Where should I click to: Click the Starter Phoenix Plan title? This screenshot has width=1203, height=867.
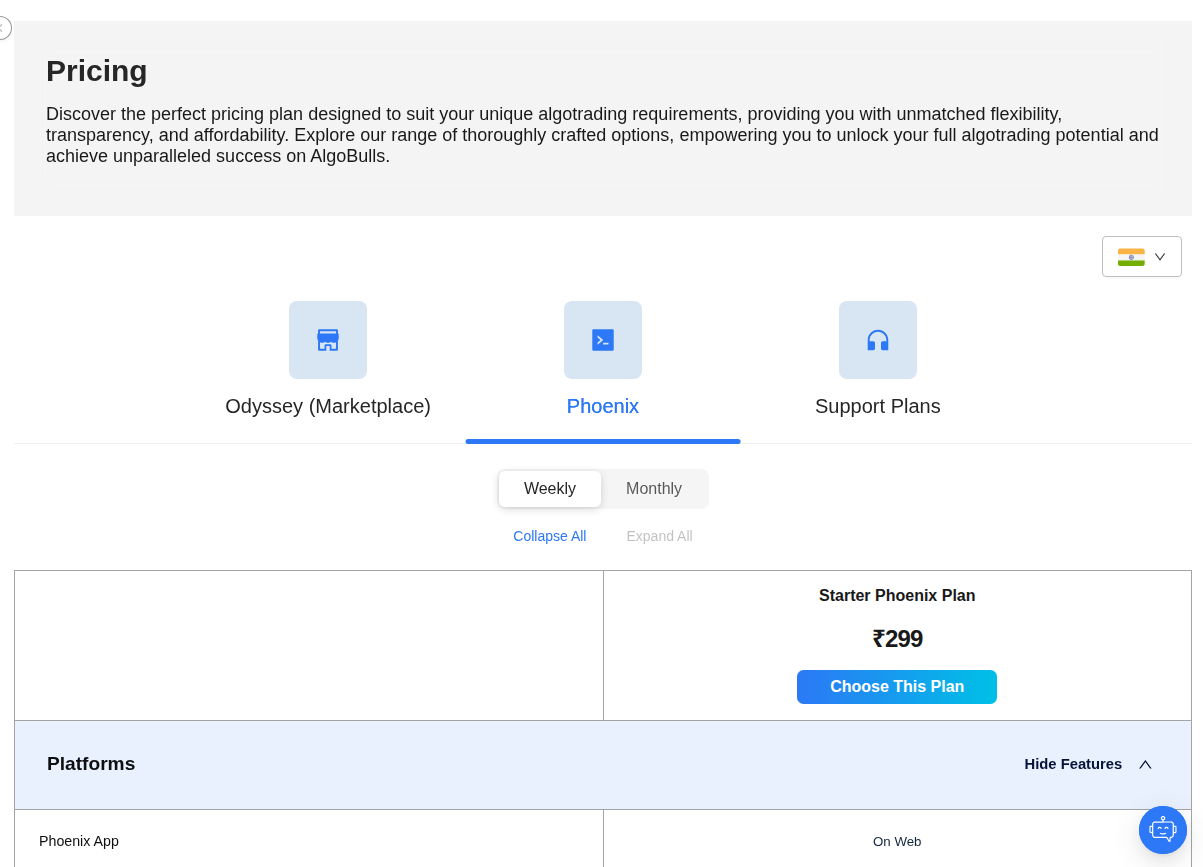(897, 596)
